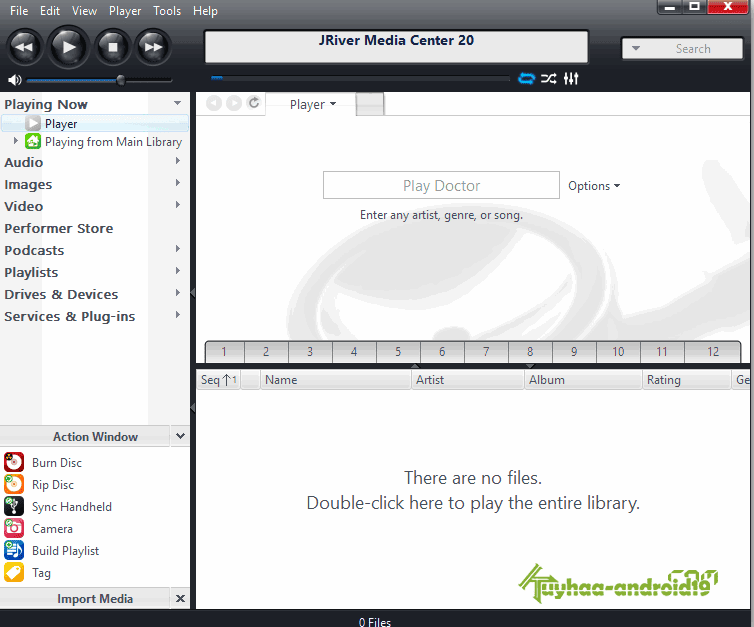Click the playback position seek bar
This screenshot has width=754, height=627.
pyautogui.click(x=360, y=78)
